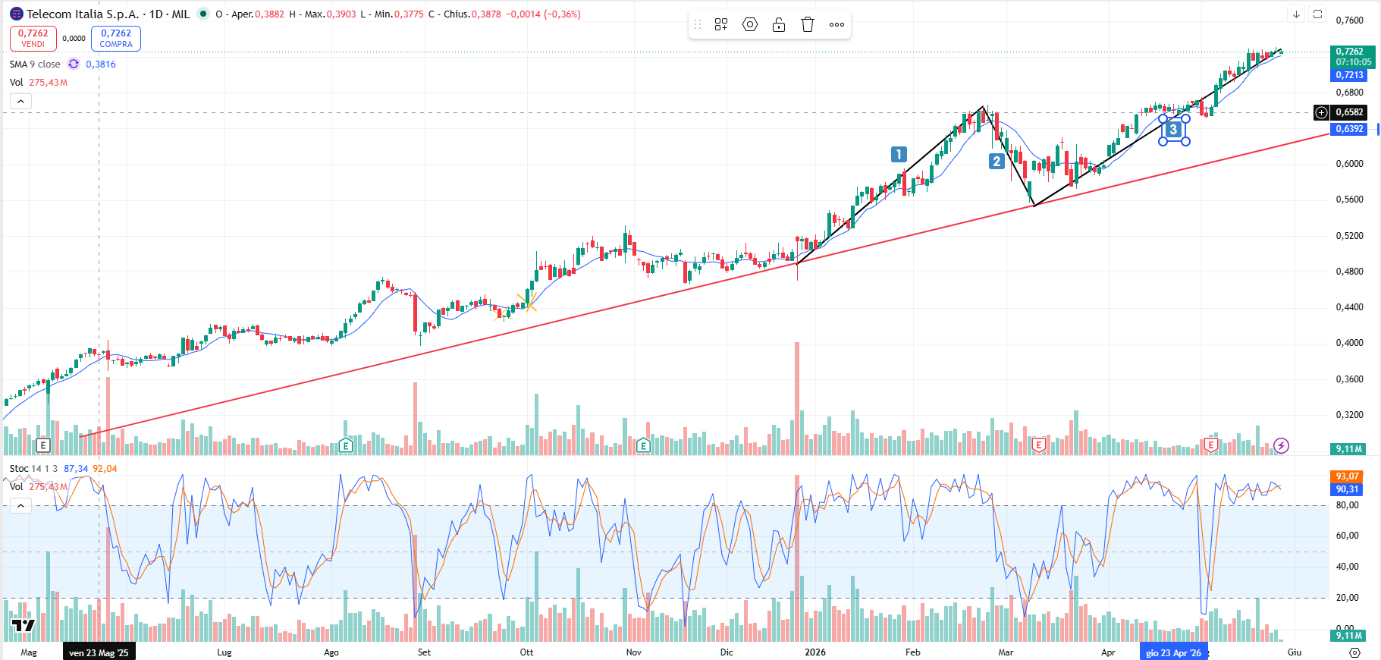
Task: Click the 80,00 level on stochastic scale
Action: 1347,505
